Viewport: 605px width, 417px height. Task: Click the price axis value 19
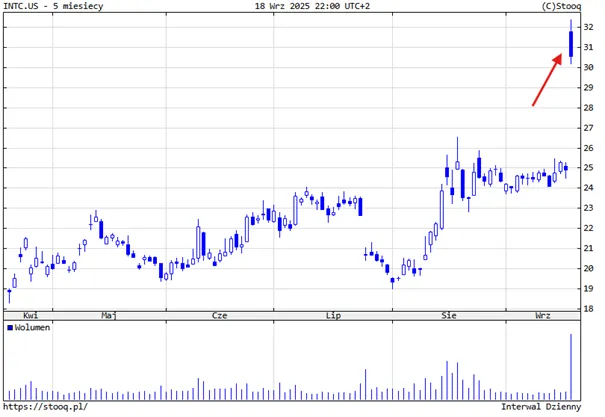click(588, 289)
